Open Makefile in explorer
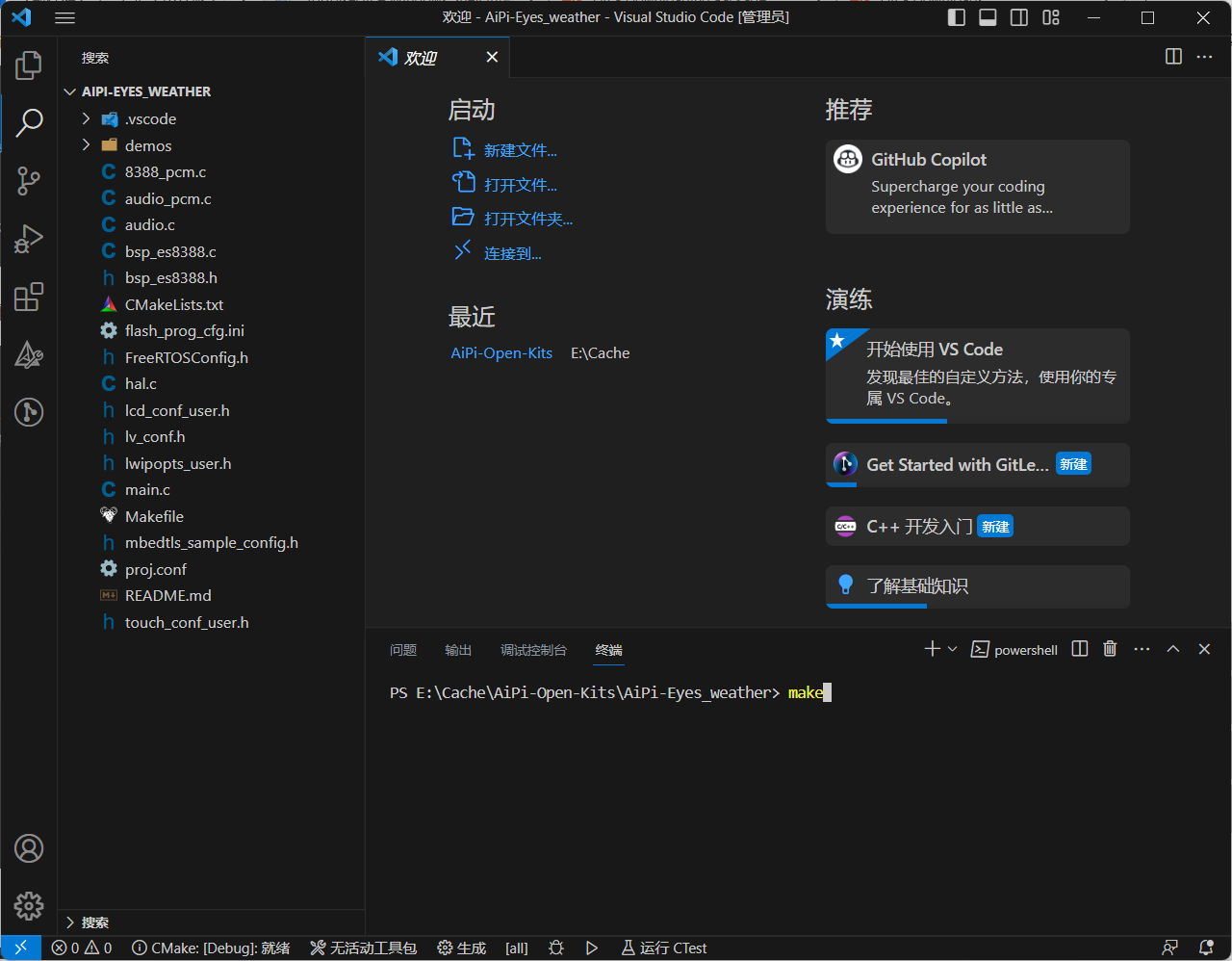 coord(211,516)
